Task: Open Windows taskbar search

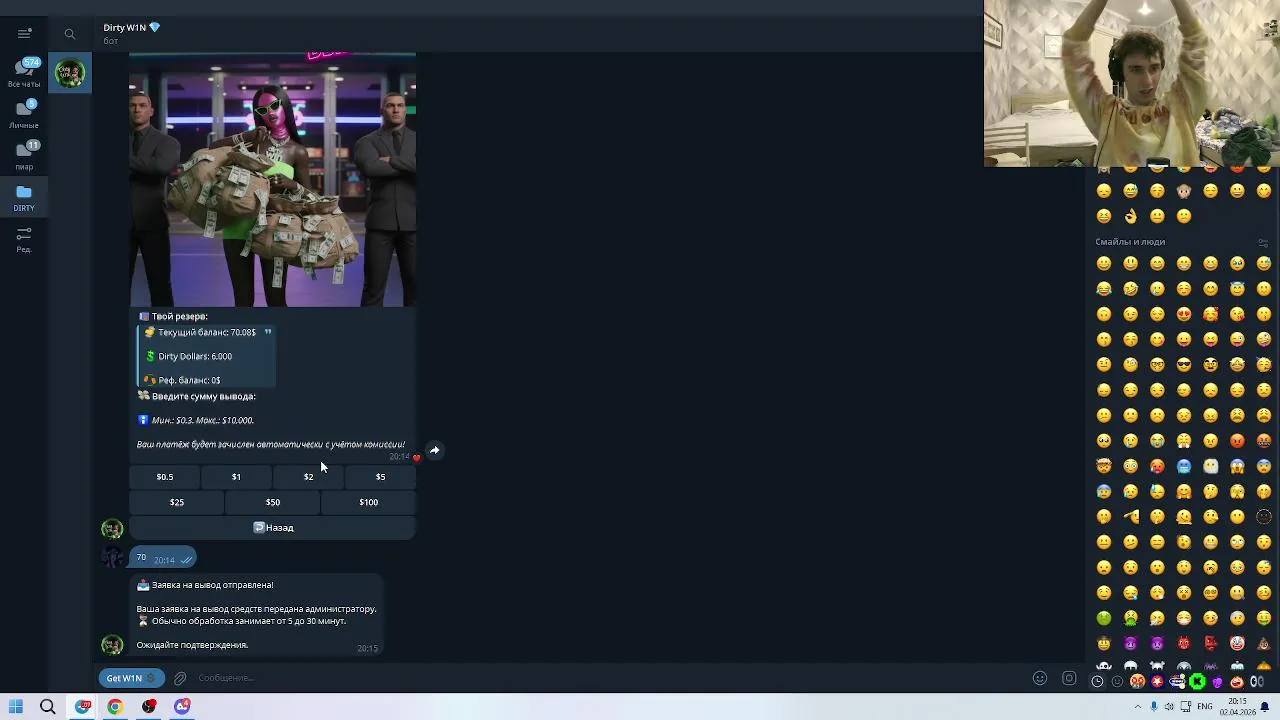Action: 48,707
